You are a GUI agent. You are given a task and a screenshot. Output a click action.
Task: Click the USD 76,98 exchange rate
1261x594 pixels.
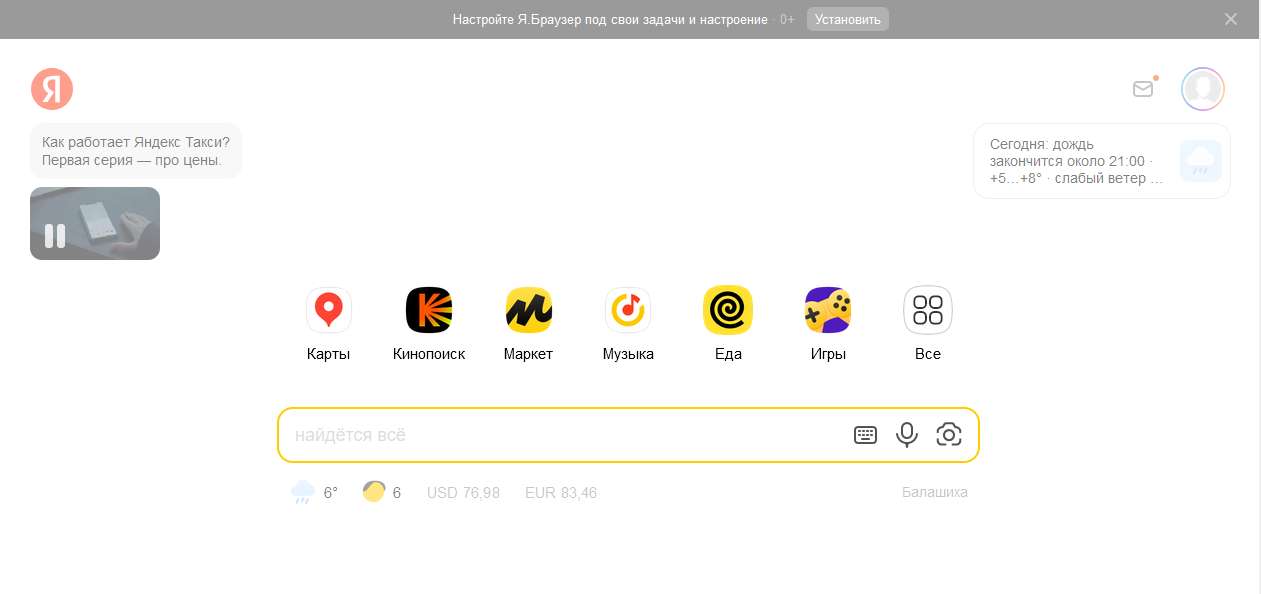click(463, 493)
